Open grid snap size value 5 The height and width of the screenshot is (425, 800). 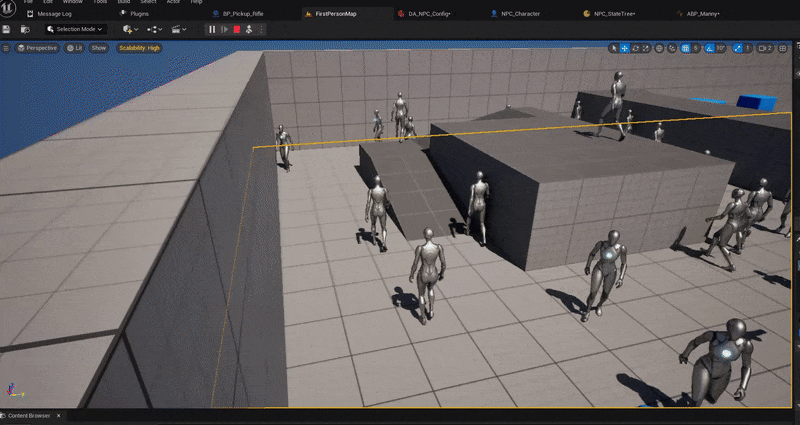click(696, 48)
